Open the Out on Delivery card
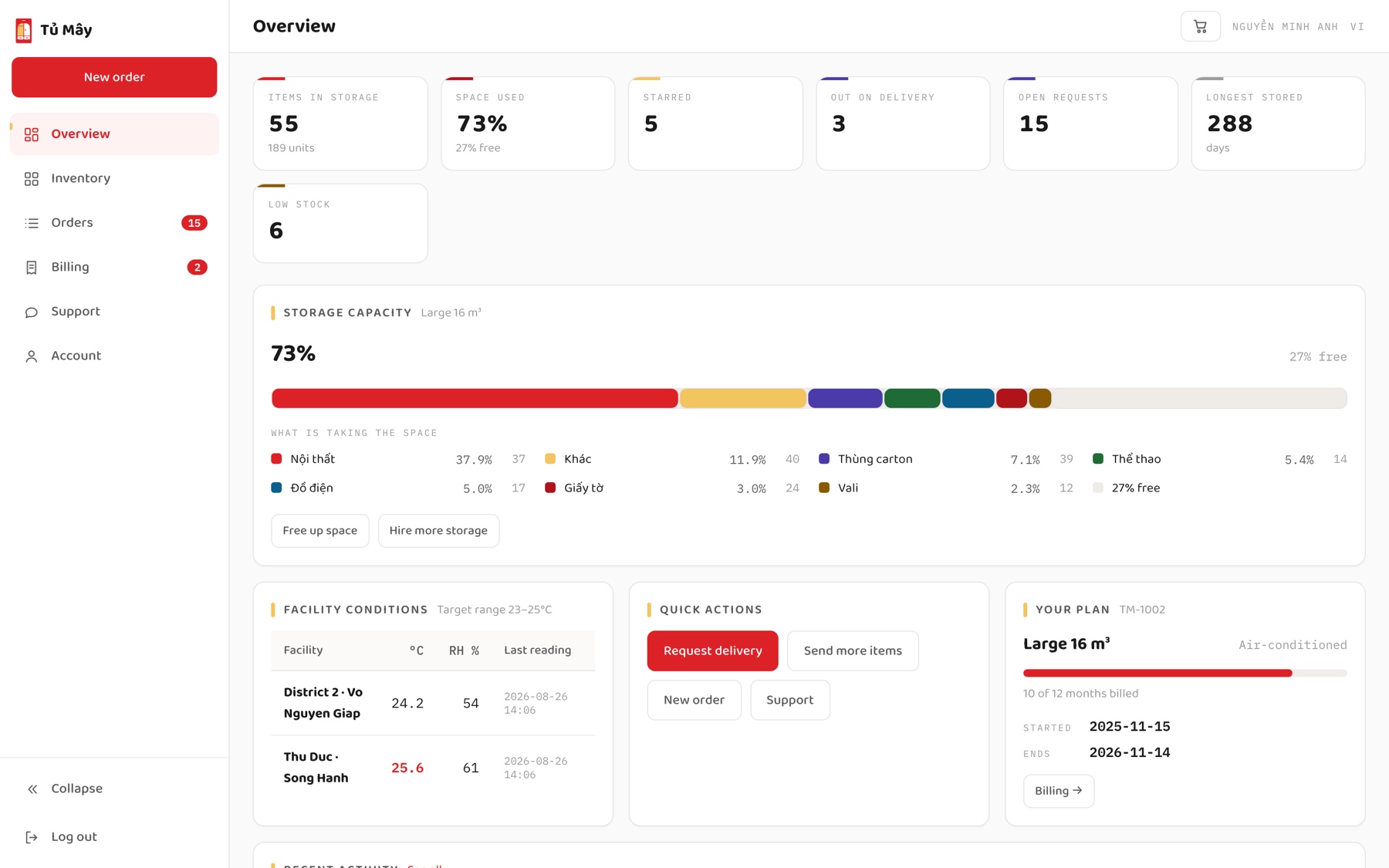This screenshot has width=1389, height=868. point(903,123)
